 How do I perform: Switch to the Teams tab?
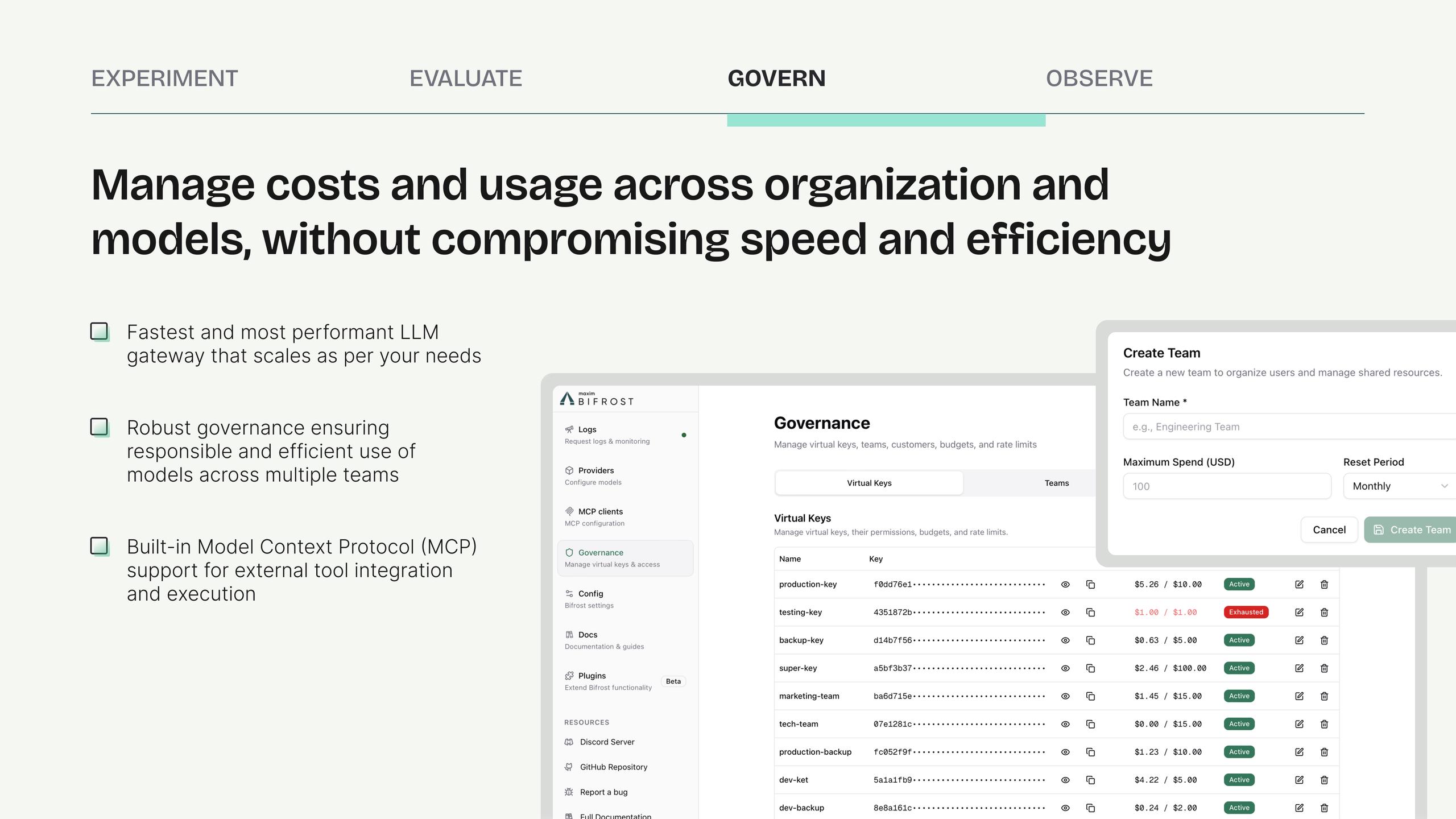(x=1056, y=483)
